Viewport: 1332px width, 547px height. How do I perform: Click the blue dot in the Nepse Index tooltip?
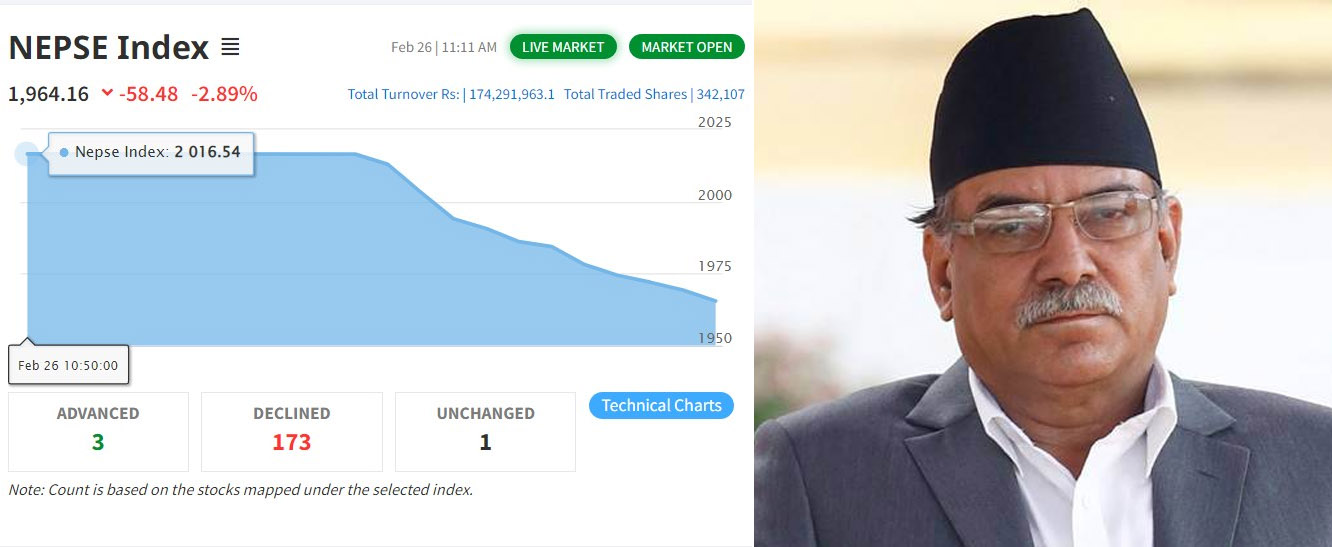coord(64,153)
